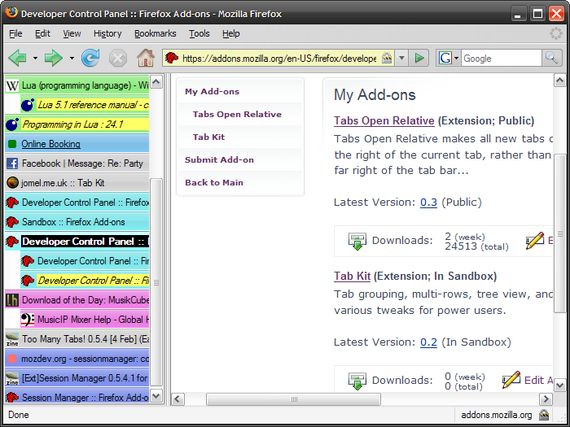Open the Tab Kit heading link

coord(352,276)
